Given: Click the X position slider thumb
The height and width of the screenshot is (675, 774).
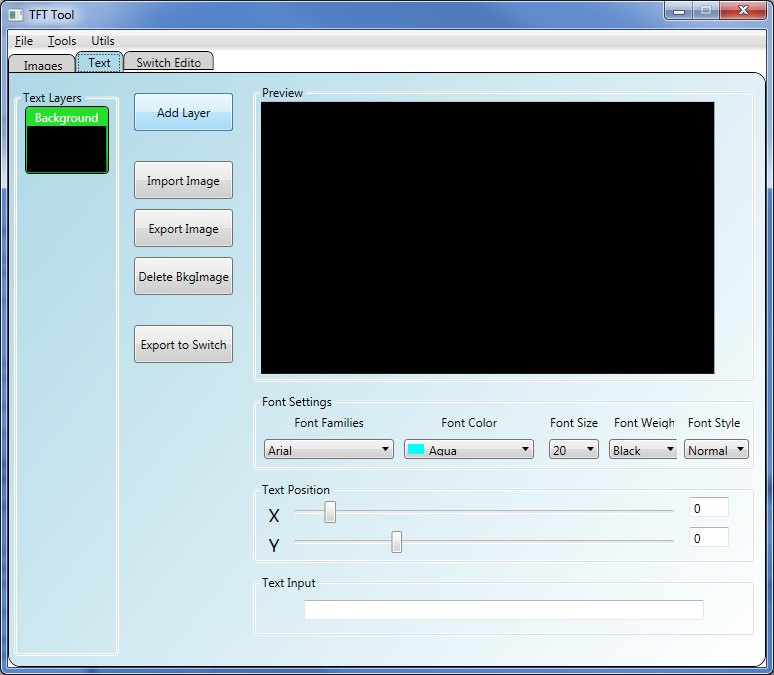Looking at the screenshot, I should tap(330, 512).
